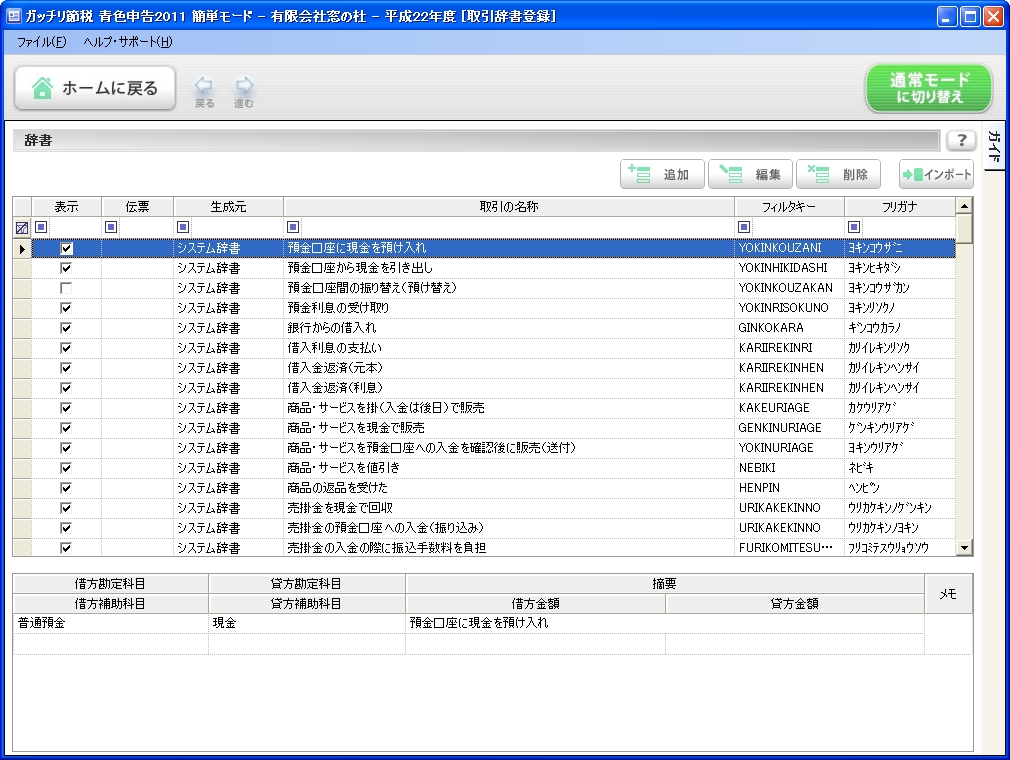Click the ホームに戻る button
The width and height of the screenshot is (1010, 760).
[95, 88]
